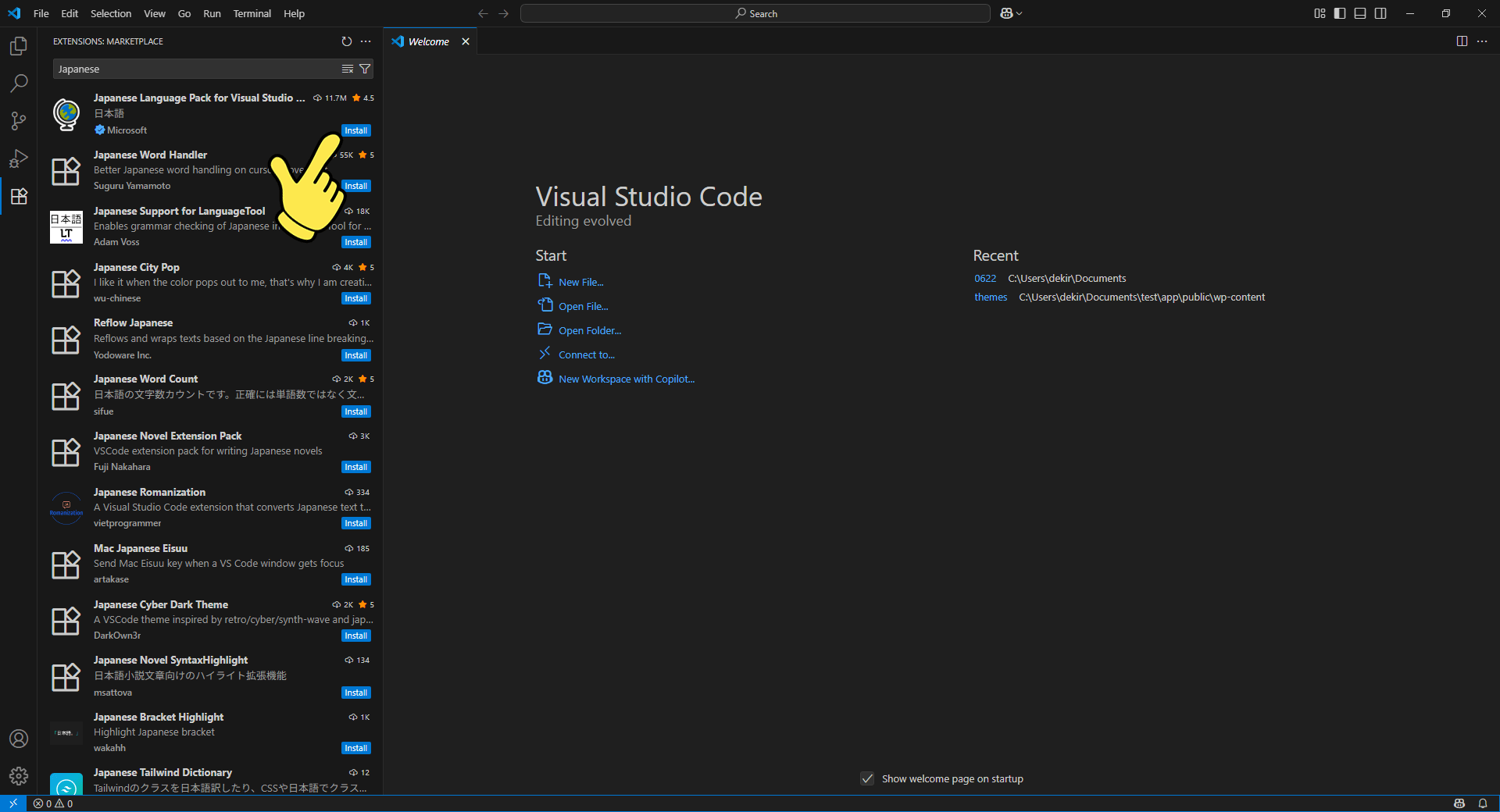1500x812 pixels.
Task: Open the Copilot chat icon in title bar
Action: coord(1006,13)
